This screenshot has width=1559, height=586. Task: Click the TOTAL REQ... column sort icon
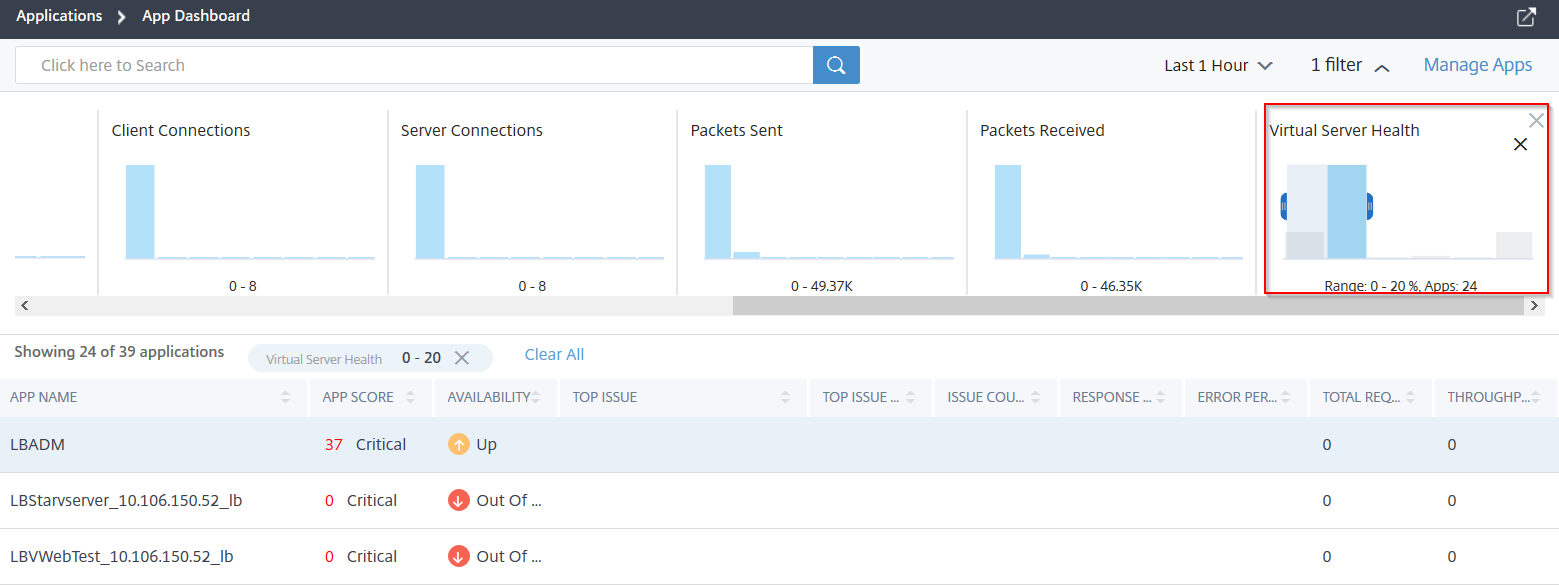pos(1411,397)
